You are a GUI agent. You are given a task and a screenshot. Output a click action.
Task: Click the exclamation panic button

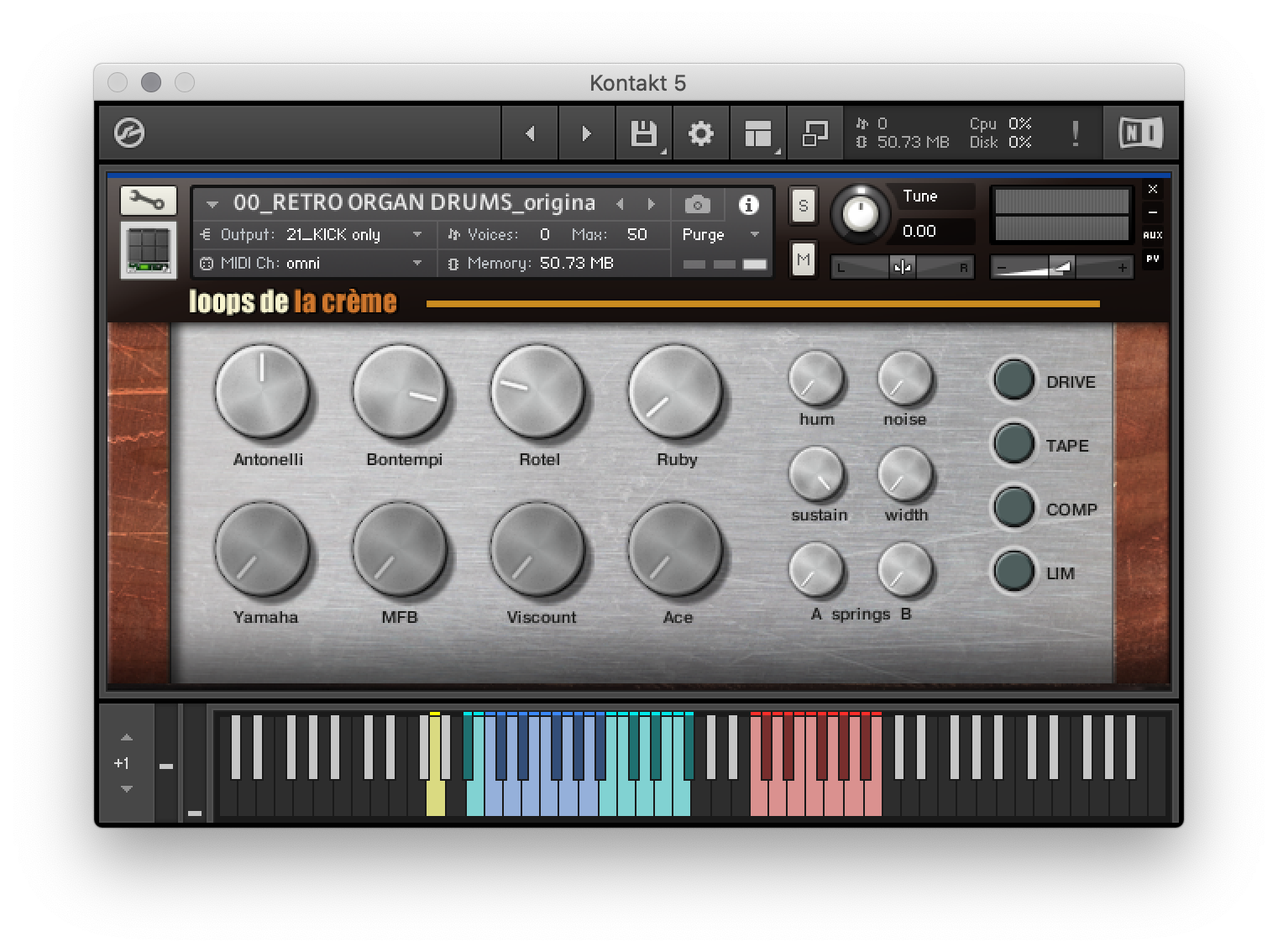(x=1076, y=133)
